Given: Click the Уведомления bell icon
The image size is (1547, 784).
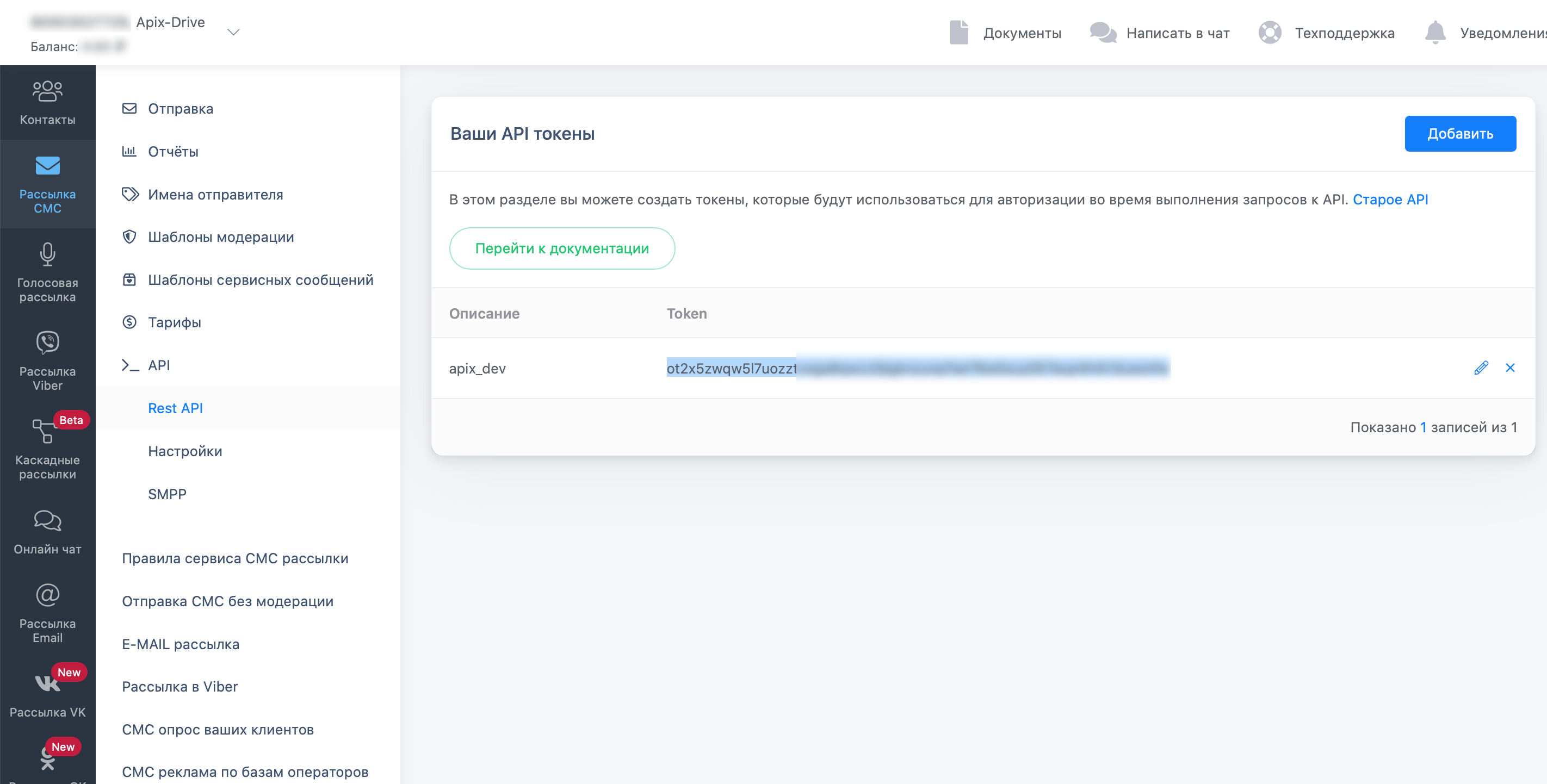Looking at the screenshot, I should tap(1435, 33).
